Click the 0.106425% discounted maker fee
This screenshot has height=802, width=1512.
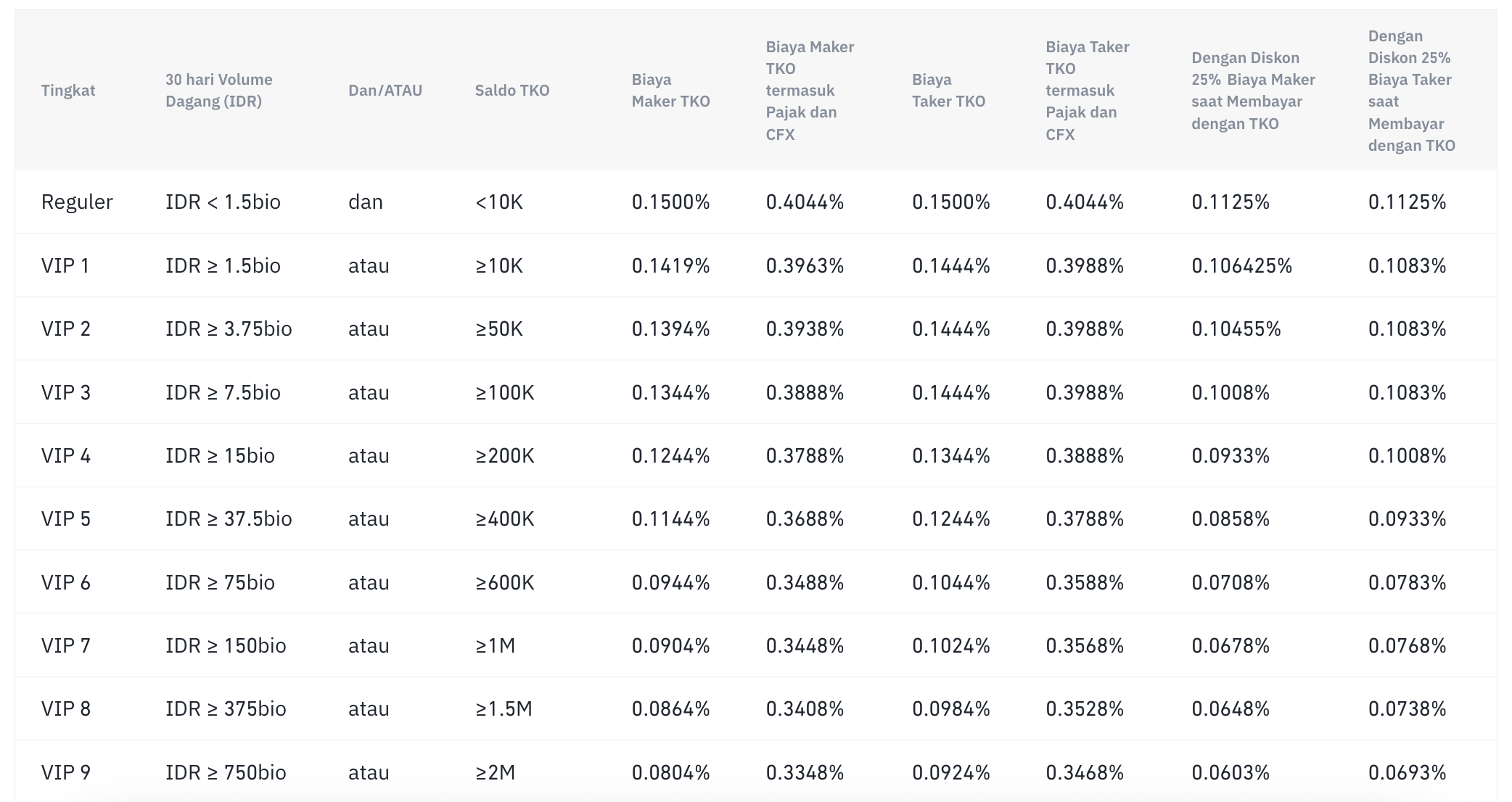[x=1242, y=265]
